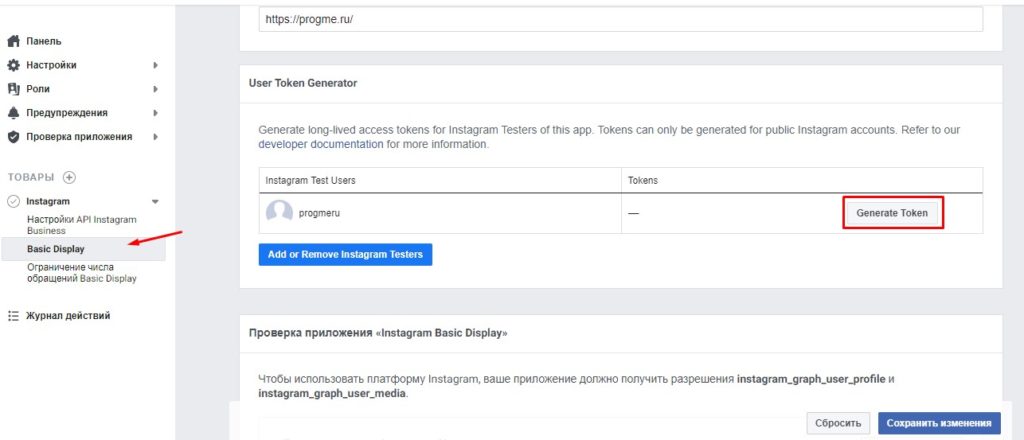Open Настройки API Instagram Business
The height and width of the screenshot is (440, 1024).
tap(82, 225)
